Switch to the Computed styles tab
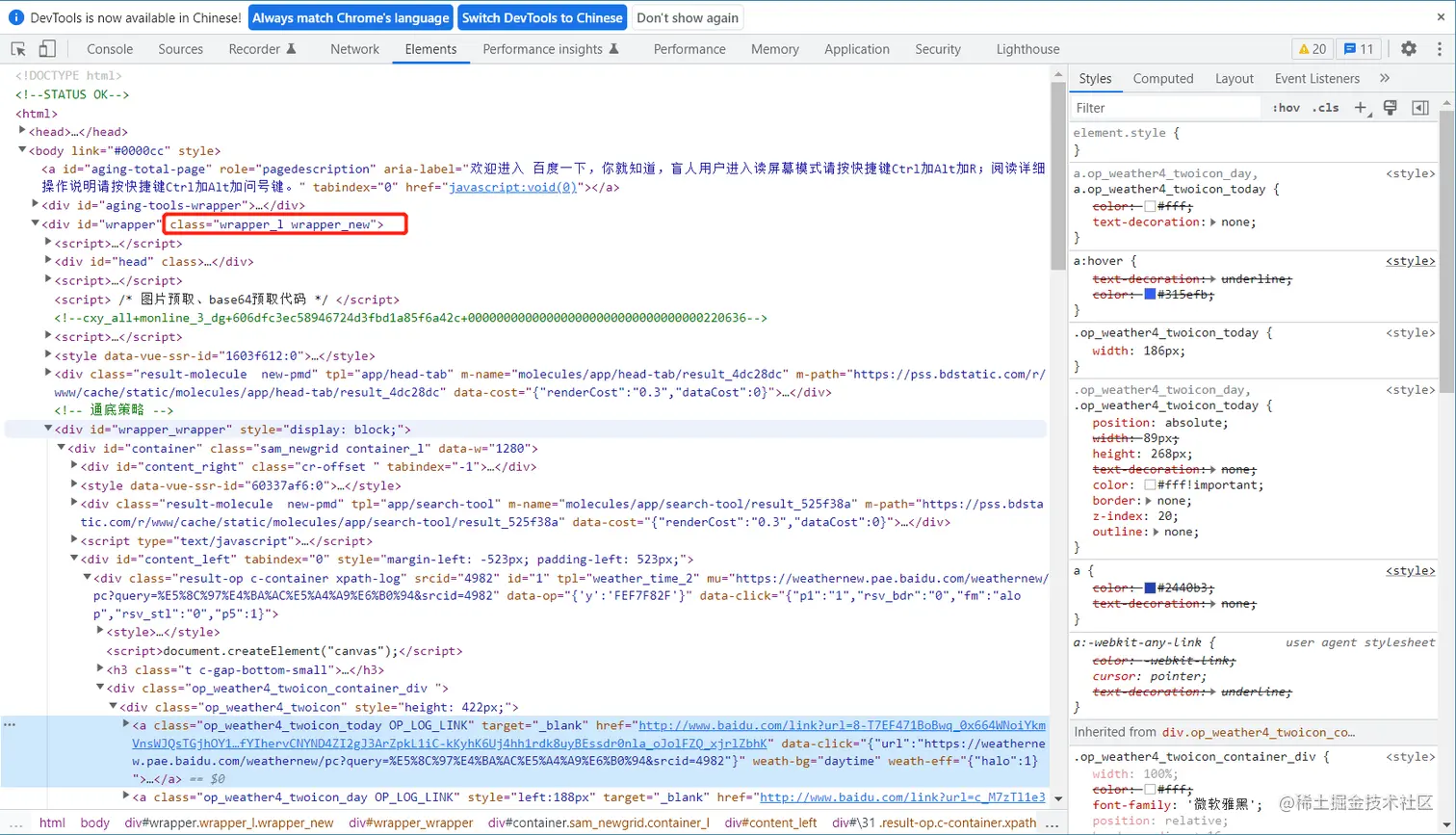 (1163, 78)
